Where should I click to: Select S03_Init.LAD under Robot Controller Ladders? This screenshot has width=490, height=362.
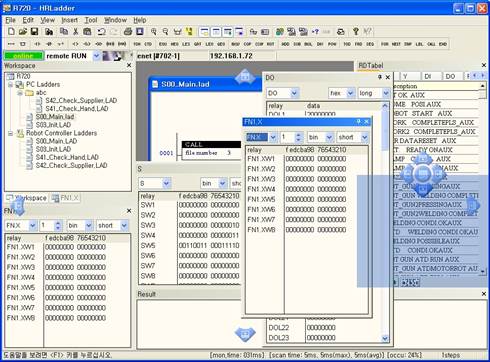[x=53, y=149]
